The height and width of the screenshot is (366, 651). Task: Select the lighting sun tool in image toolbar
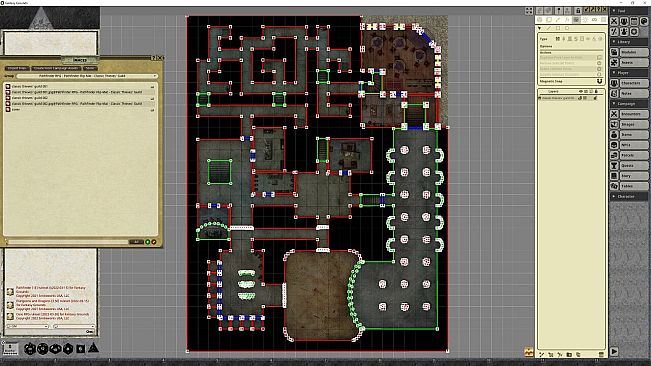point(585,20)
